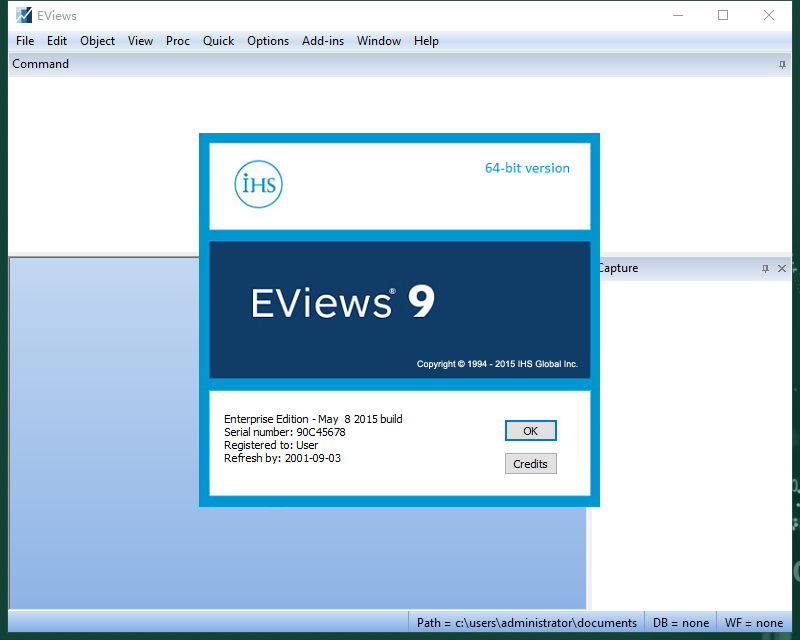This screenshot has width=800, height=640.
Task: Click the Credits button
Action: coord(531,464)
